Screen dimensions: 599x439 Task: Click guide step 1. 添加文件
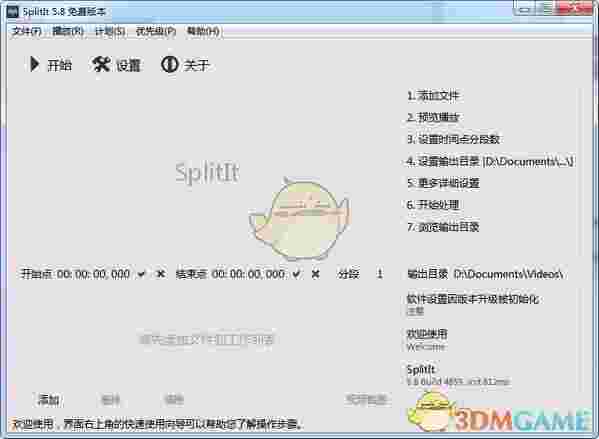click(433, 96)
